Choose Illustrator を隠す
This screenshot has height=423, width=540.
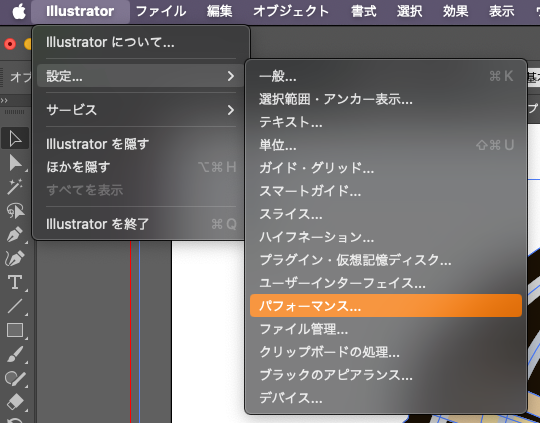(141, 144)
